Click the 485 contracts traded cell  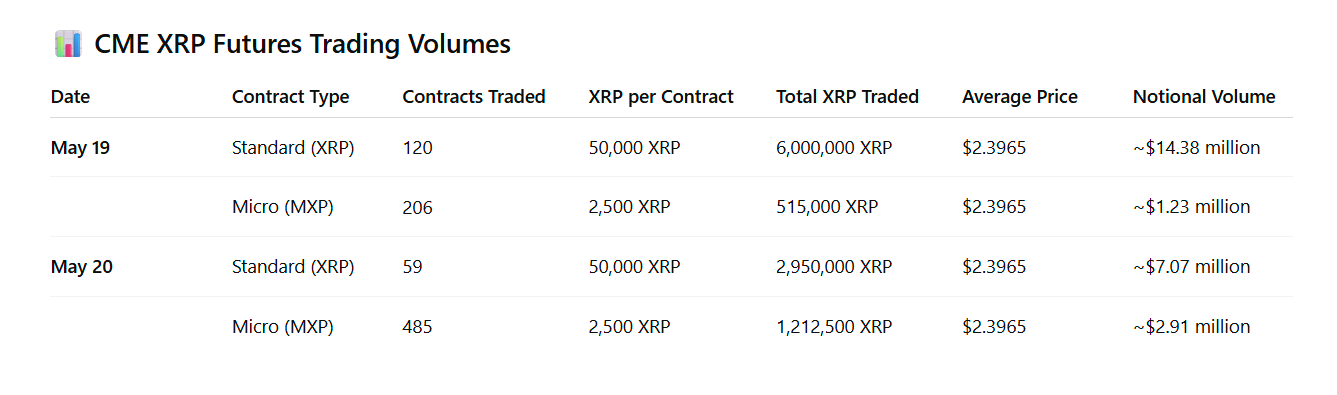418,327
